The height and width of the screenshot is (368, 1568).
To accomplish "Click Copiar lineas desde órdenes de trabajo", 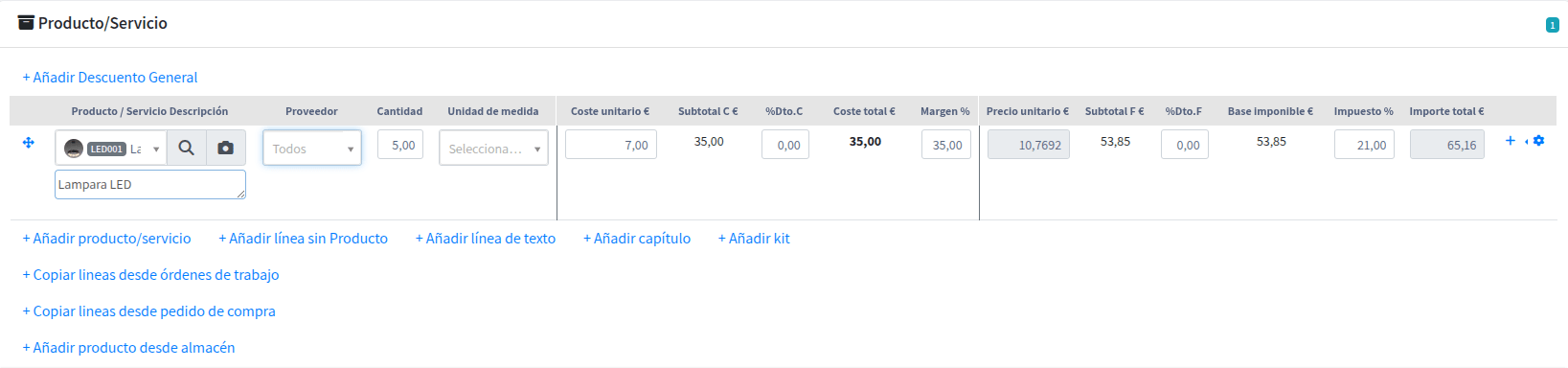I will [150, 275].
